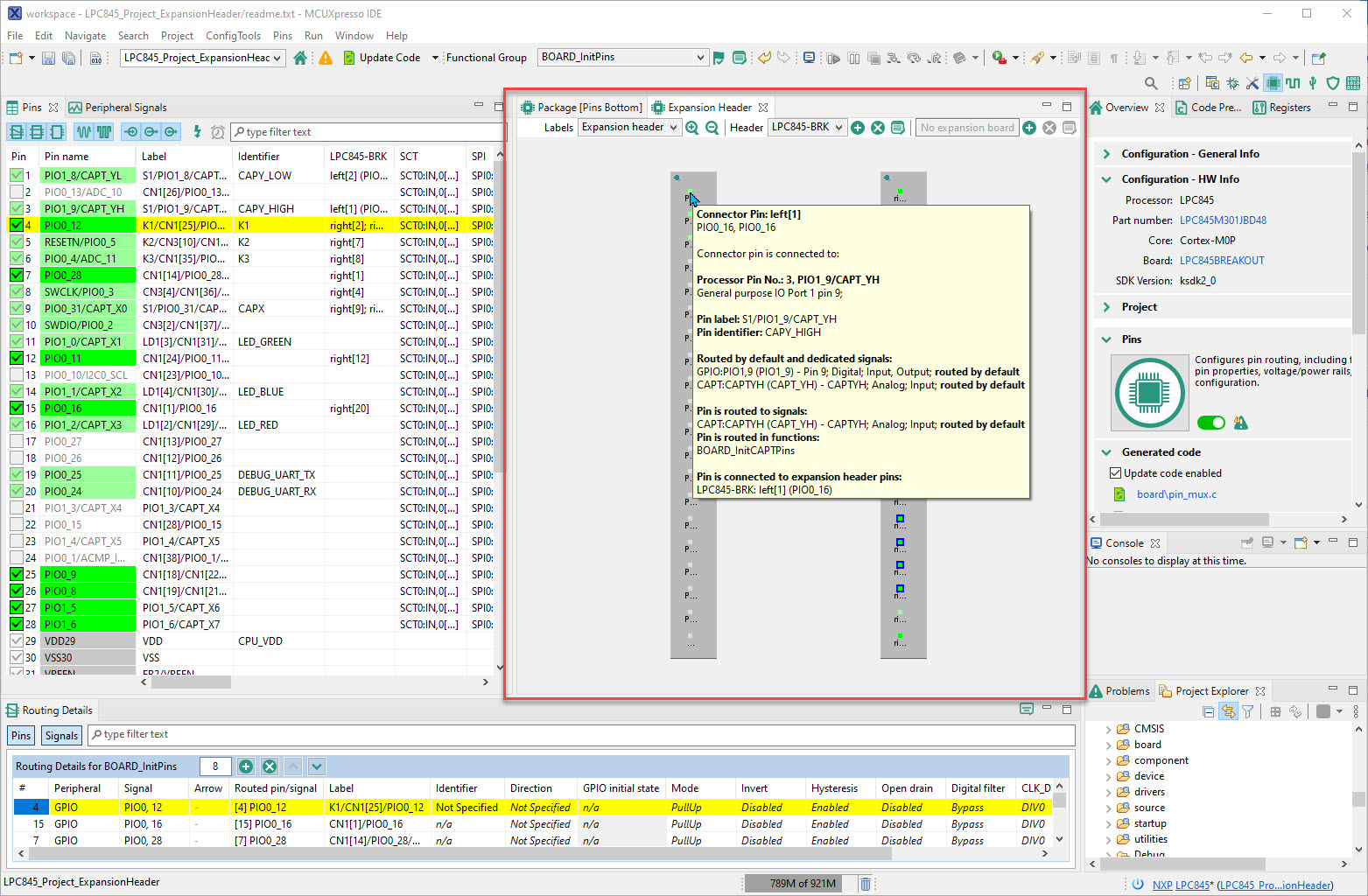Open the LPC845BREAKOUT board link
This screenshot has width=1368, height=896.
pyautogui.click(x=1221, y=261)
